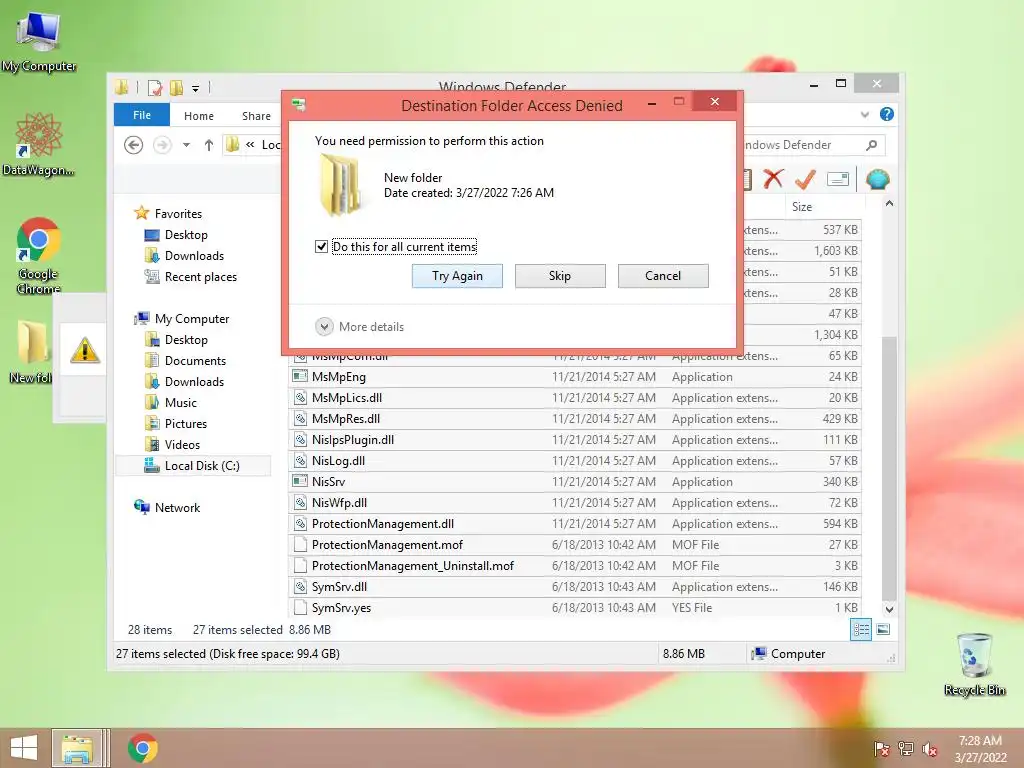
Task: Select the NisWfp.dll file
Action: (x=575, y=503)
